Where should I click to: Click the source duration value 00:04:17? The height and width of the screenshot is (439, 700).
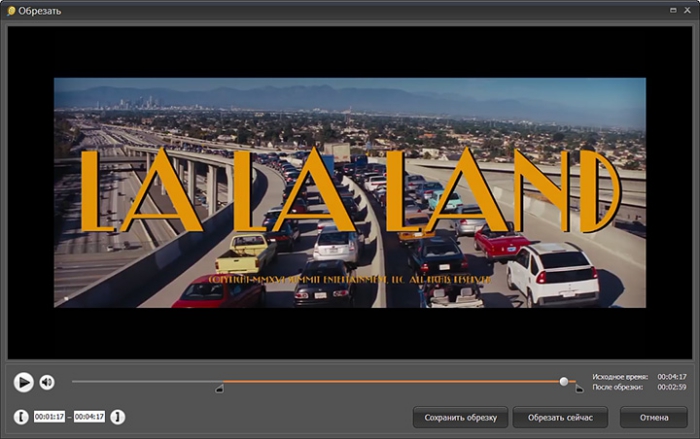pyautogui.click(x=672, y=377)
